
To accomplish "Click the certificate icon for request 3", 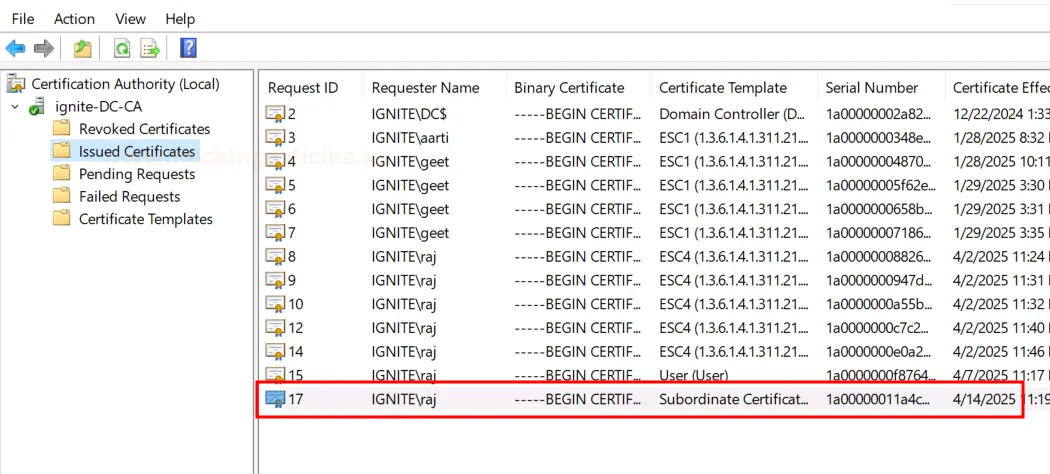I will tap(275, 138).
